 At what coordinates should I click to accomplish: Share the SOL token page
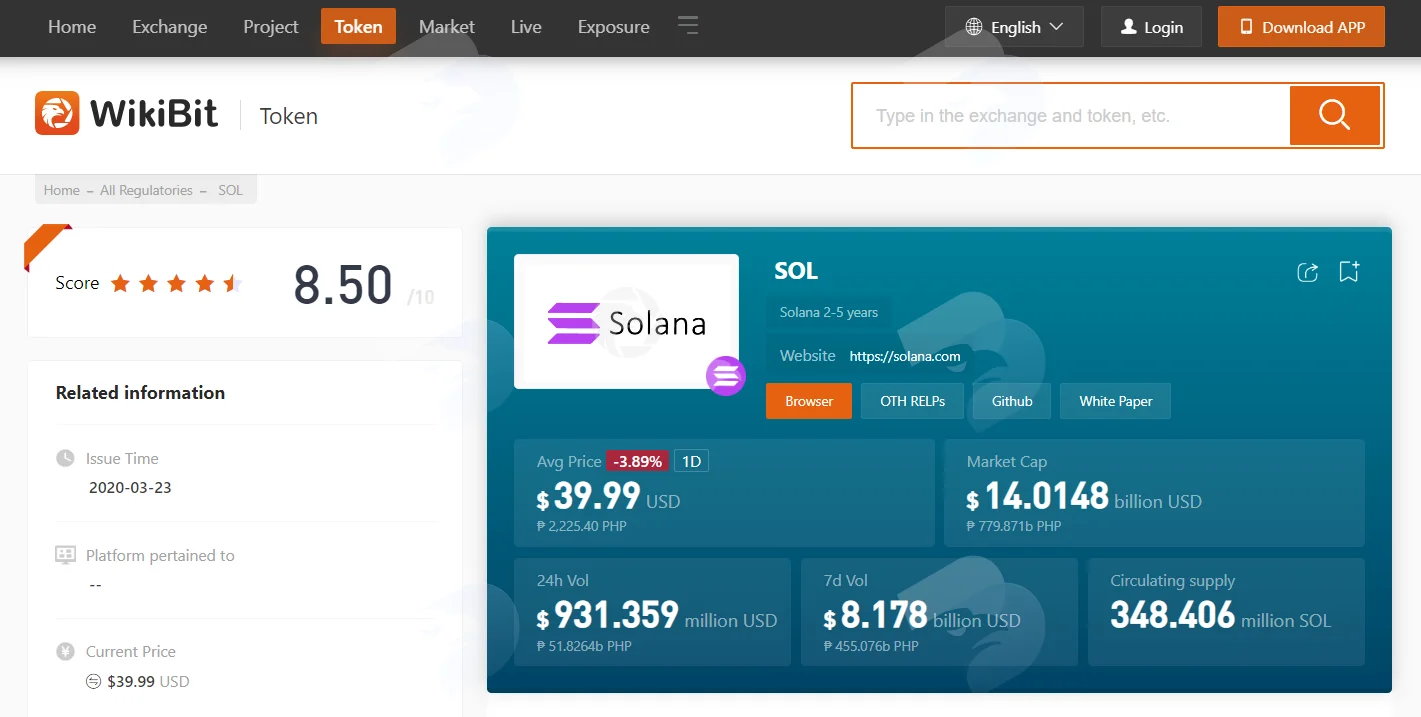pyautogui.click(x=1307, y=271)
